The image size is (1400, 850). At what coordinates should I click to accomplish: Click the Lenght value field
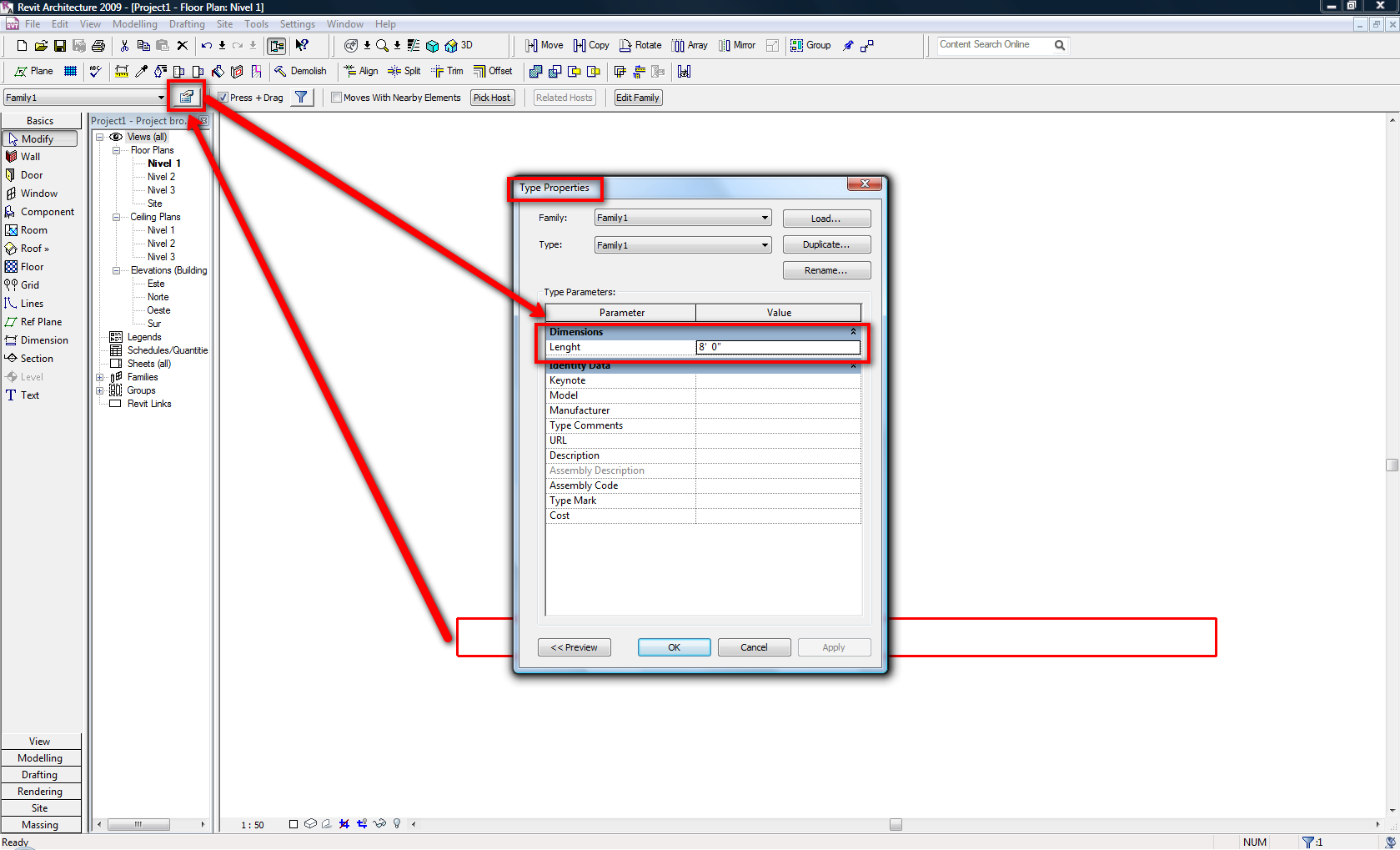coord(778,347)
